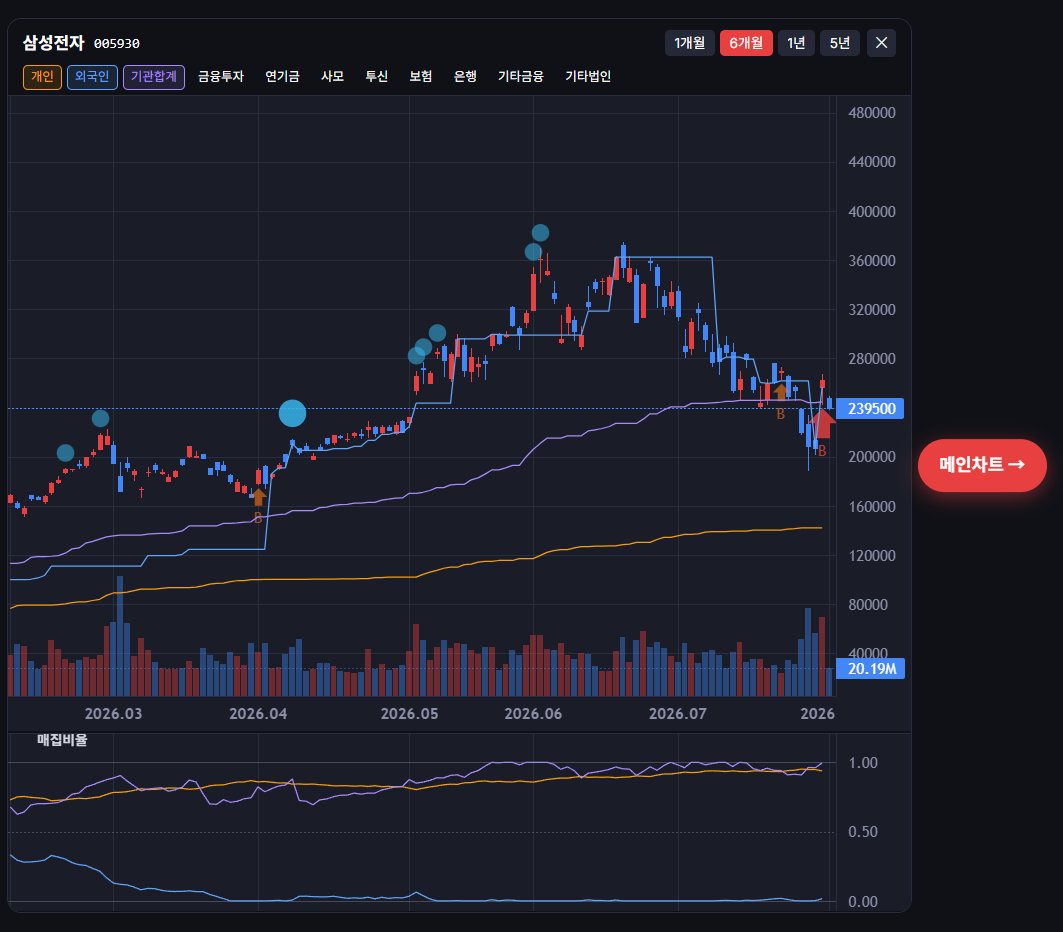Enable the 금융투자 investor filter
1063x932 pixels.
tap(220, 77)
